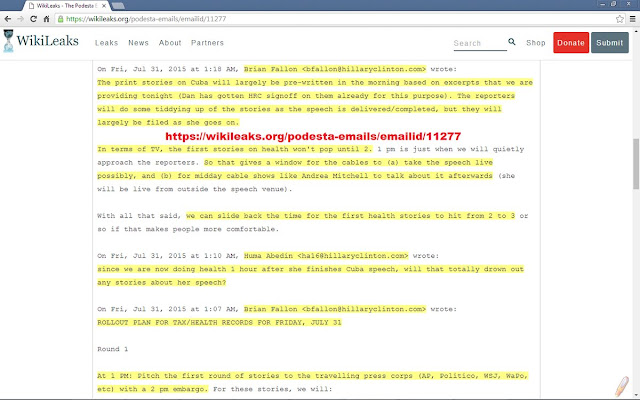Click the red Donate button
640x400 pixels.
click(x=571, y=42)
